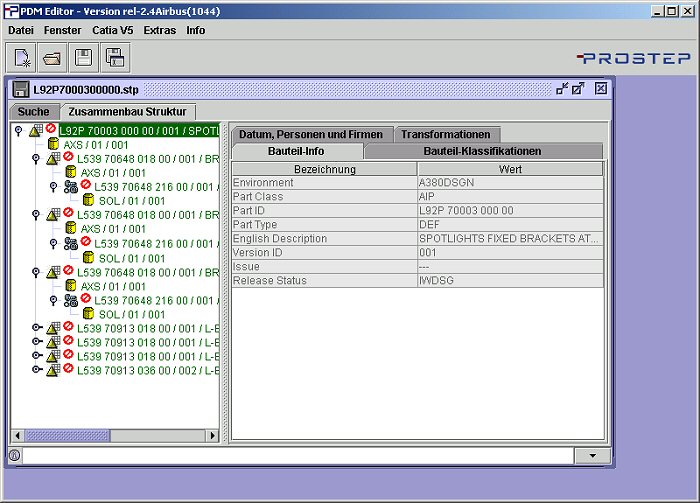Image resolution: width=700 pixels, height=503 pixels.
Task: Select the Part ID label cell
Action: (325, 211)
